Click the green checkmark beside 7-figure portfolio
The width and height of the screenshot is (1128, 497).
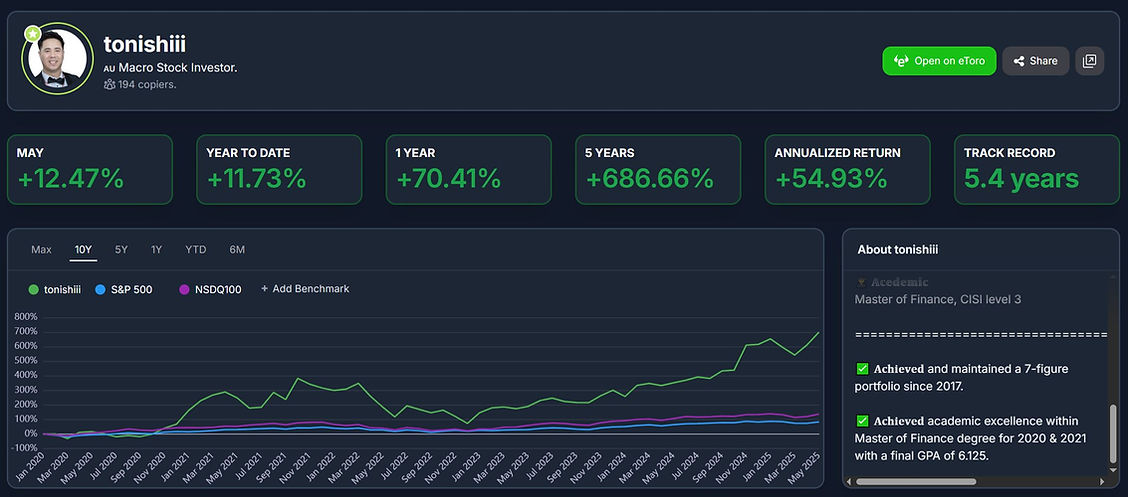tap(863, 369)
